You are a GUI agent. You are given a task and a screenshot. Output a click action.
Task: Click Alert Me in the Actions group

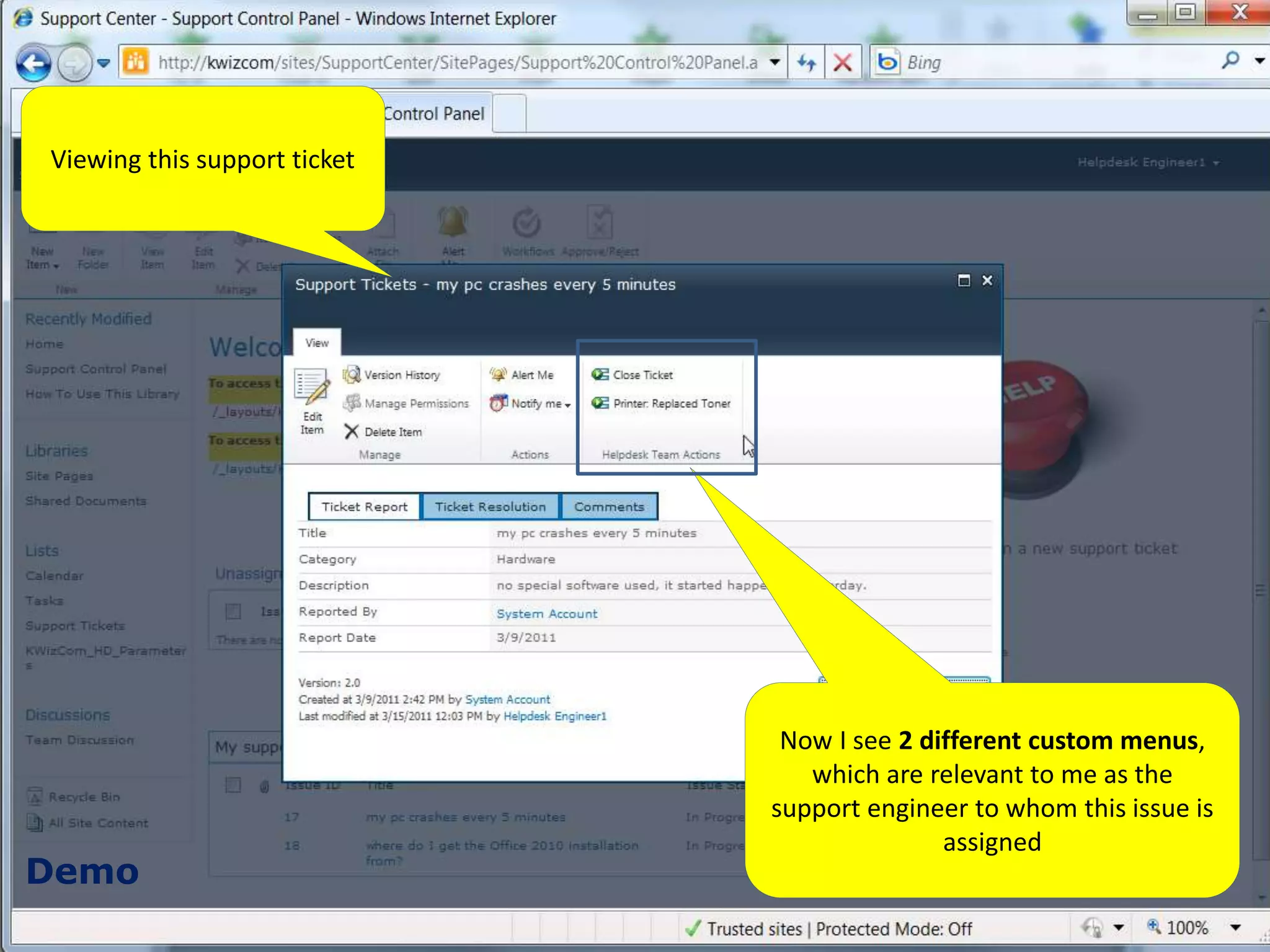(x=522, y=375)
